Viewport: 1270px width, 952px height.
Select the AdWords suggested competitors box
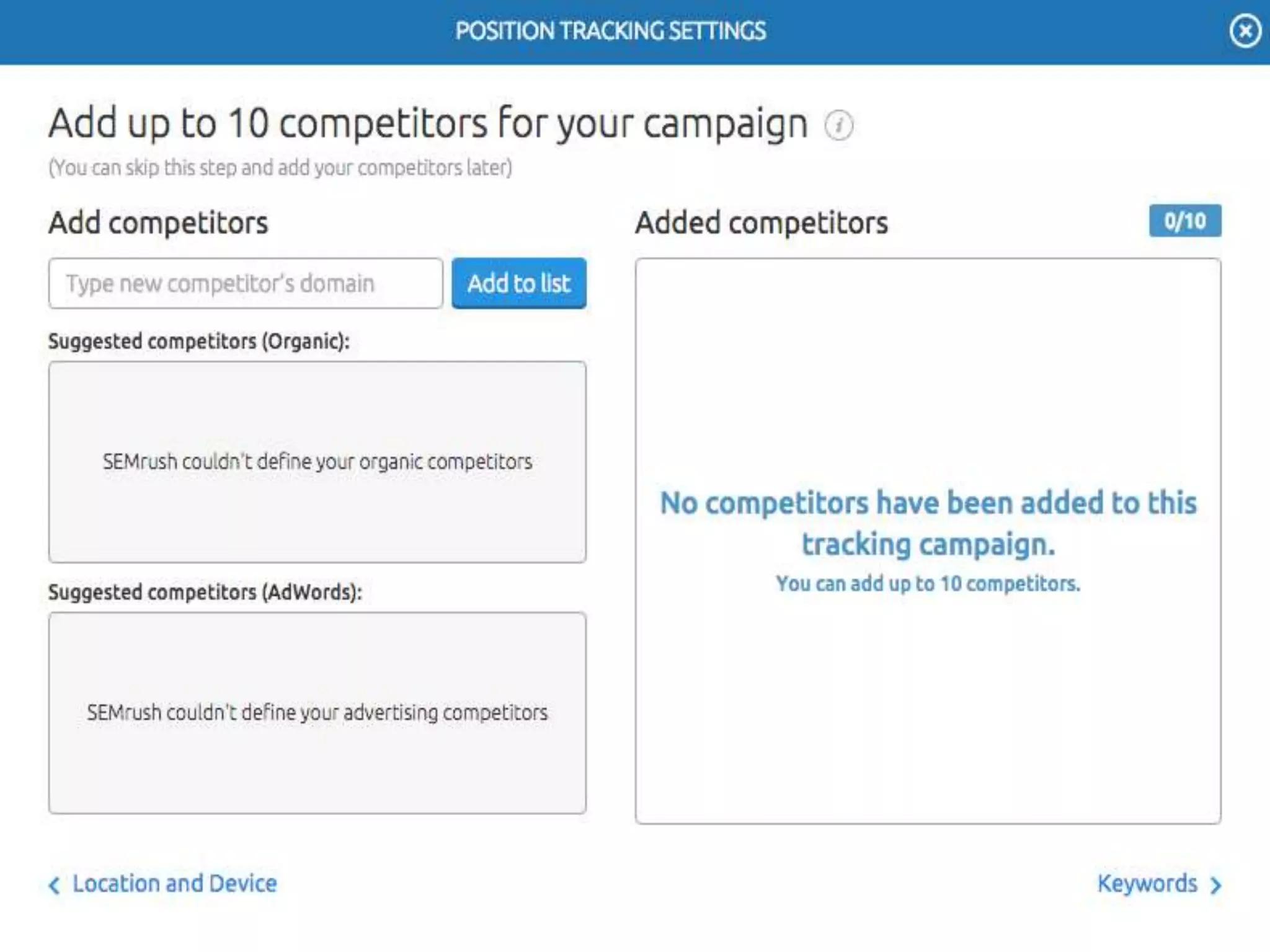(317, 713)
